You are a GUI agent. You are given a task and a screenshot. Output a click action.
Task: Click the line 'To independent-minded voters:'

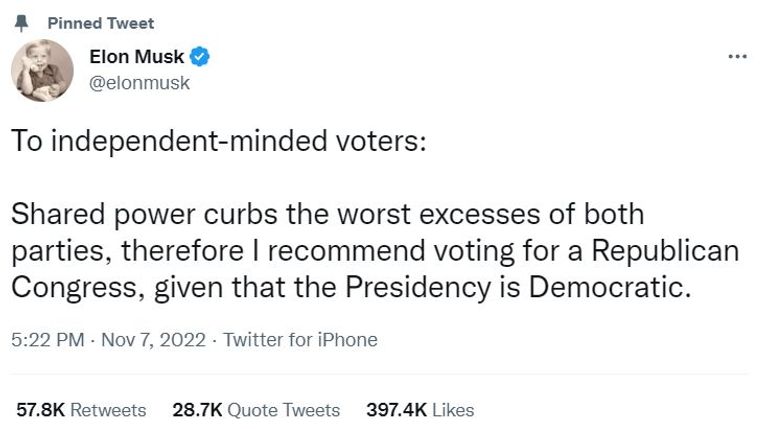point(219,141)
